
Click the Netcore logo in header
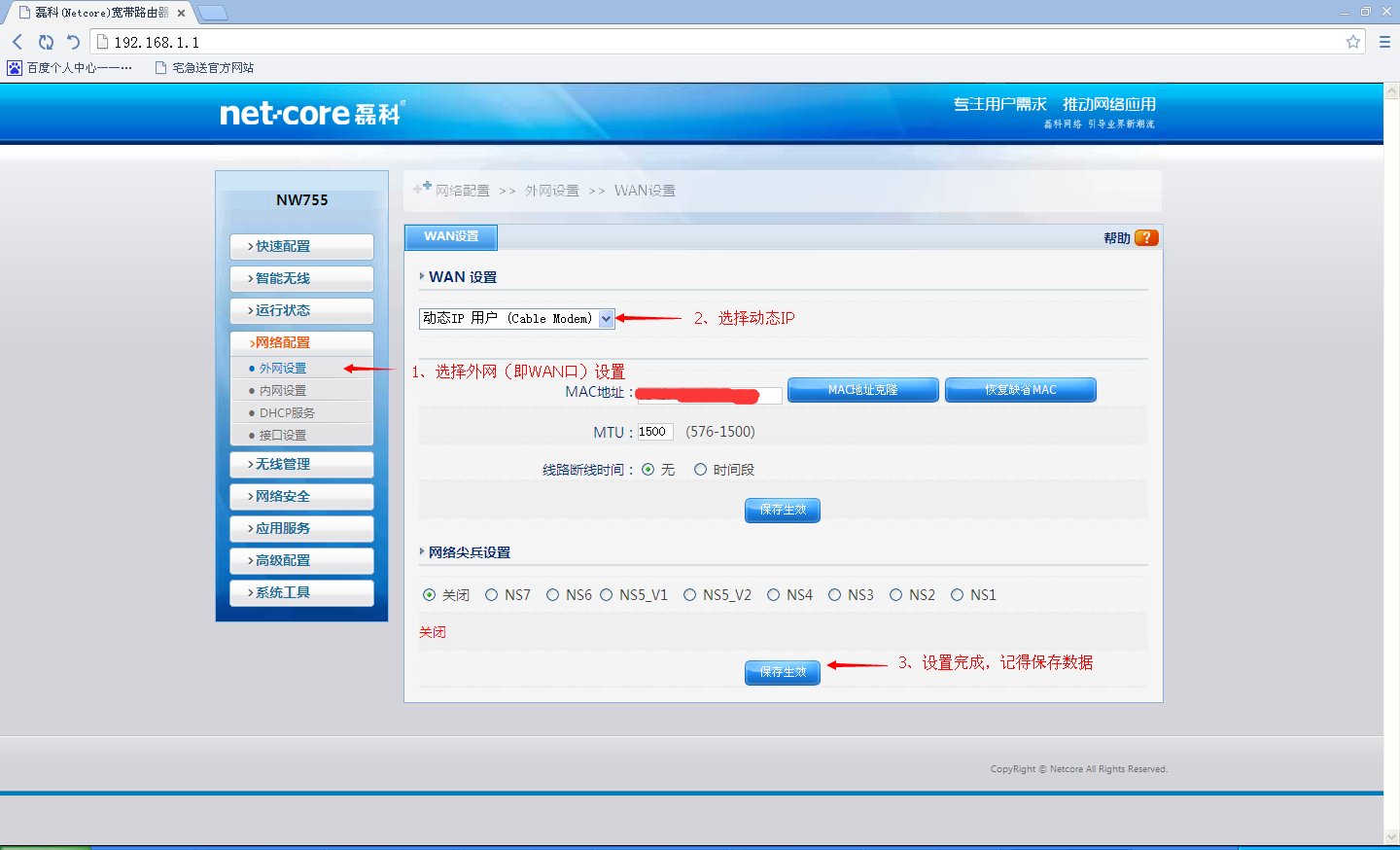tap(310, 114)
